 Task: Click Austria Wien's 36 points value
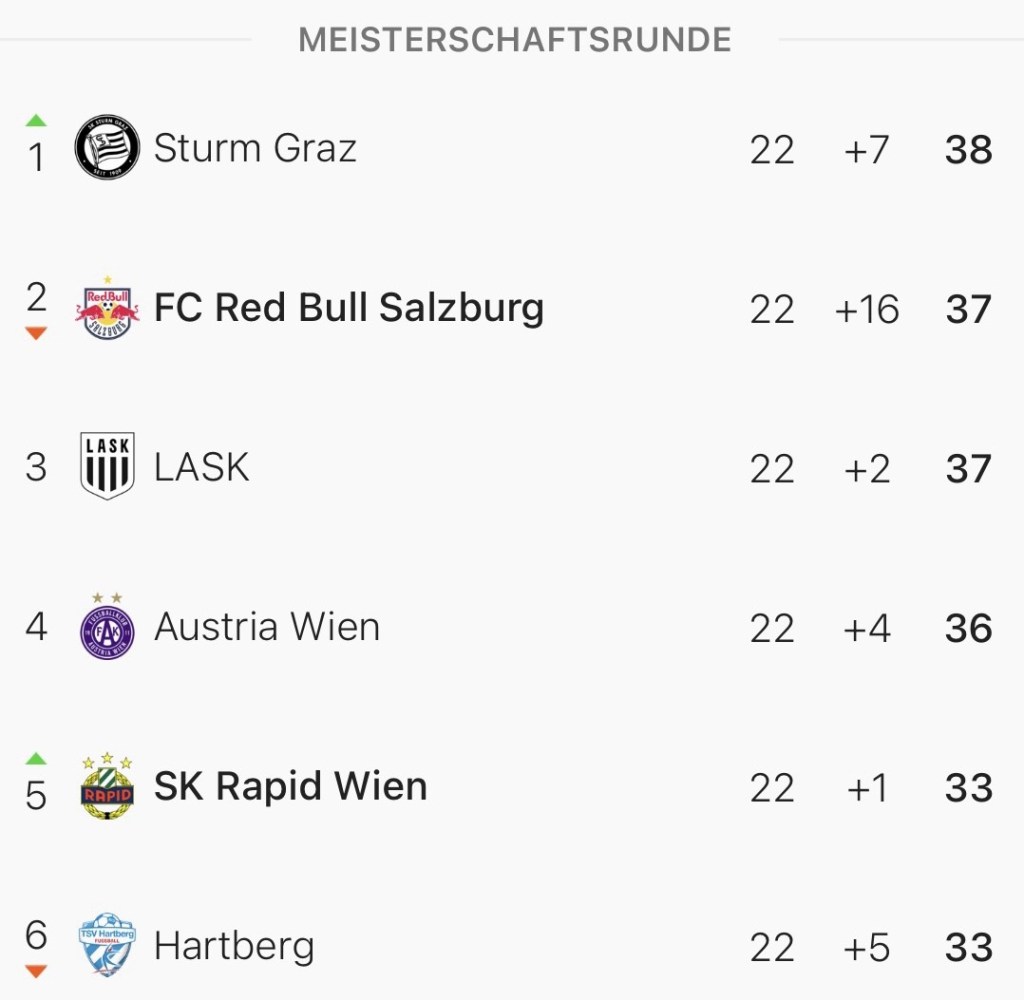pyautogui.click(x=968, y=629)
